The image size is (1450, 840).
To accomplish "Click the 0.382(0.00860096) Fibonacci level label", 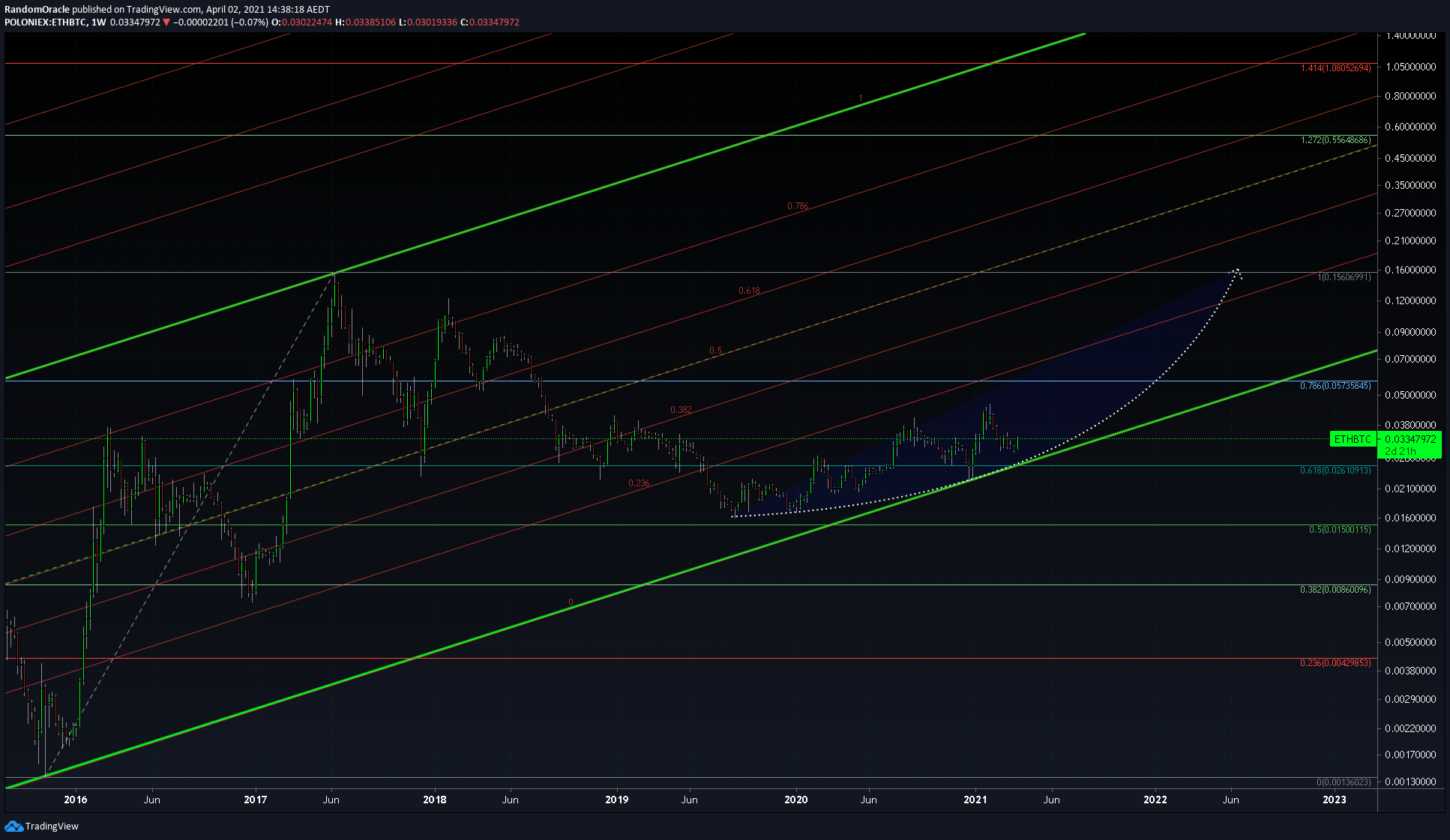I will click(1335, 590).
